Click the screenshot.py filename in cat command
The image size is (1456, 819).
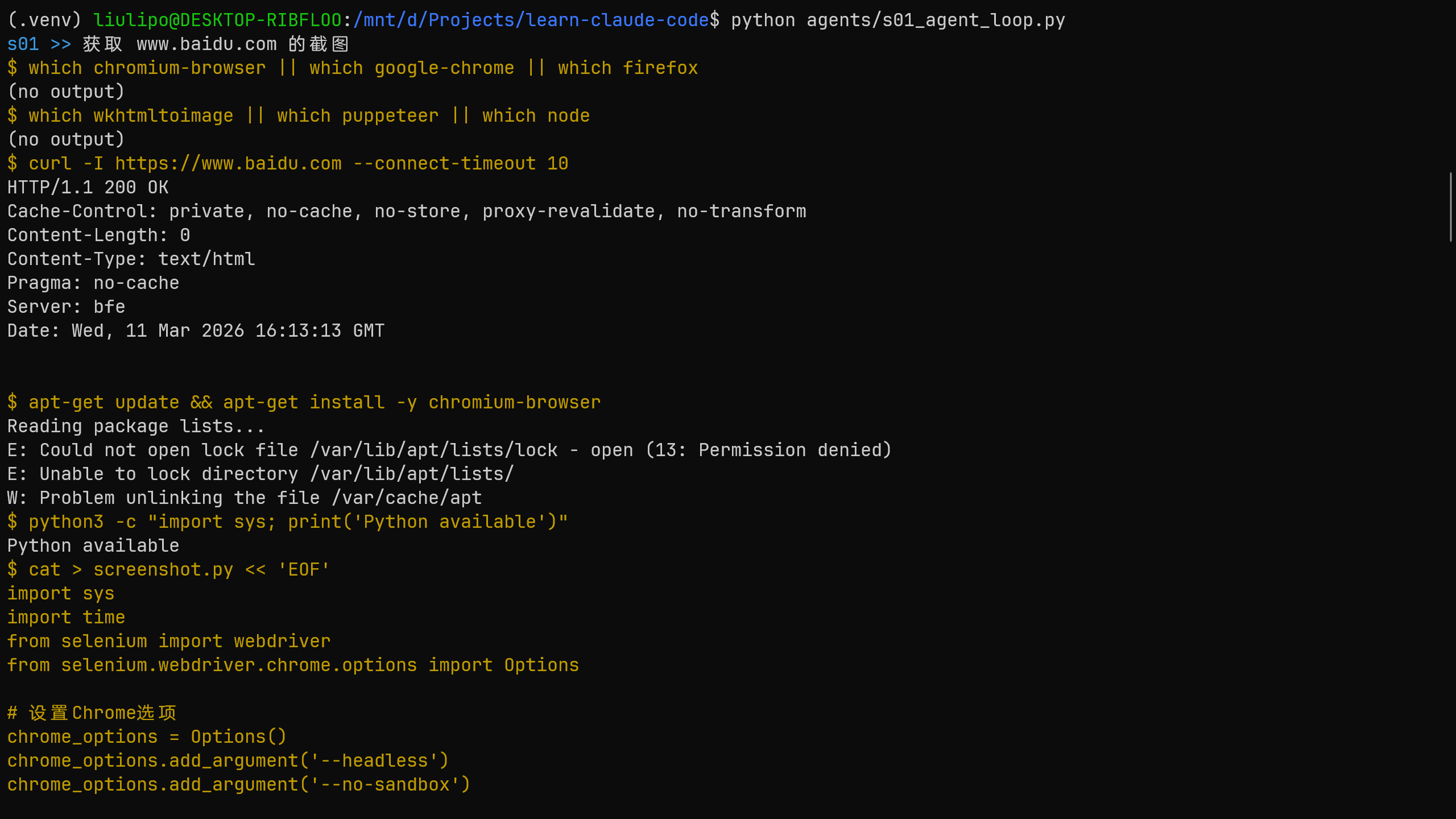(x=163, y=570)
